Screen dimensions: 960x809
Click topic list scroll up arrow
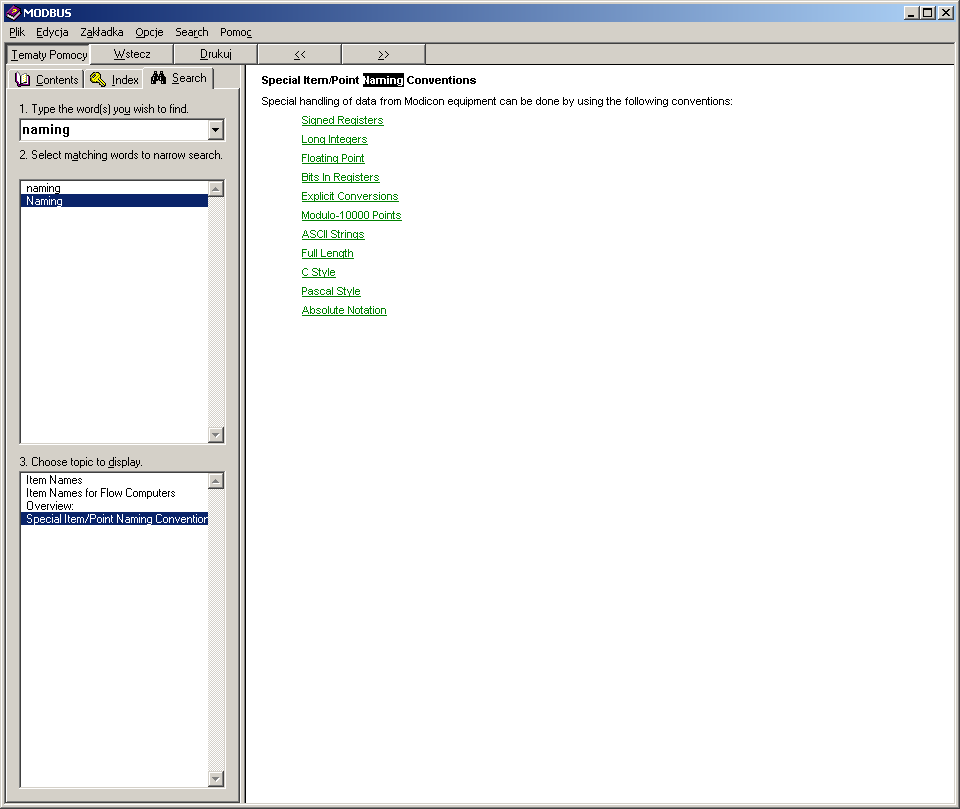pyautogui.click(x=216, y=481)
